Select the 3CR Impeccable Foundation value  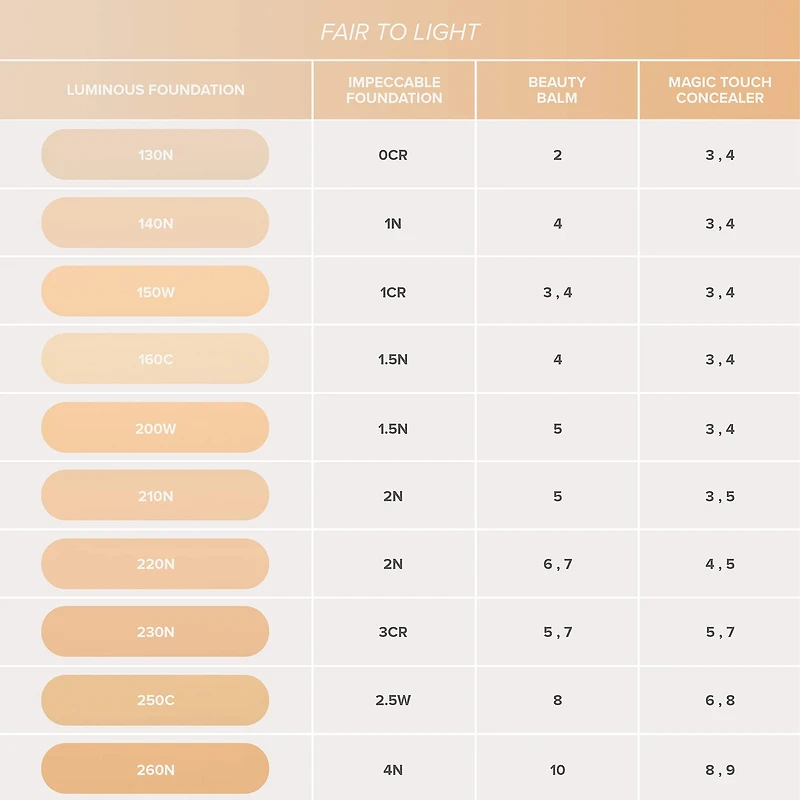[x=393, y=632]
